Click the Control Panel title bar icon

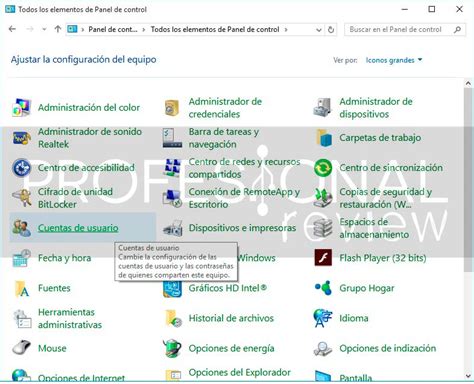(10, 9)
